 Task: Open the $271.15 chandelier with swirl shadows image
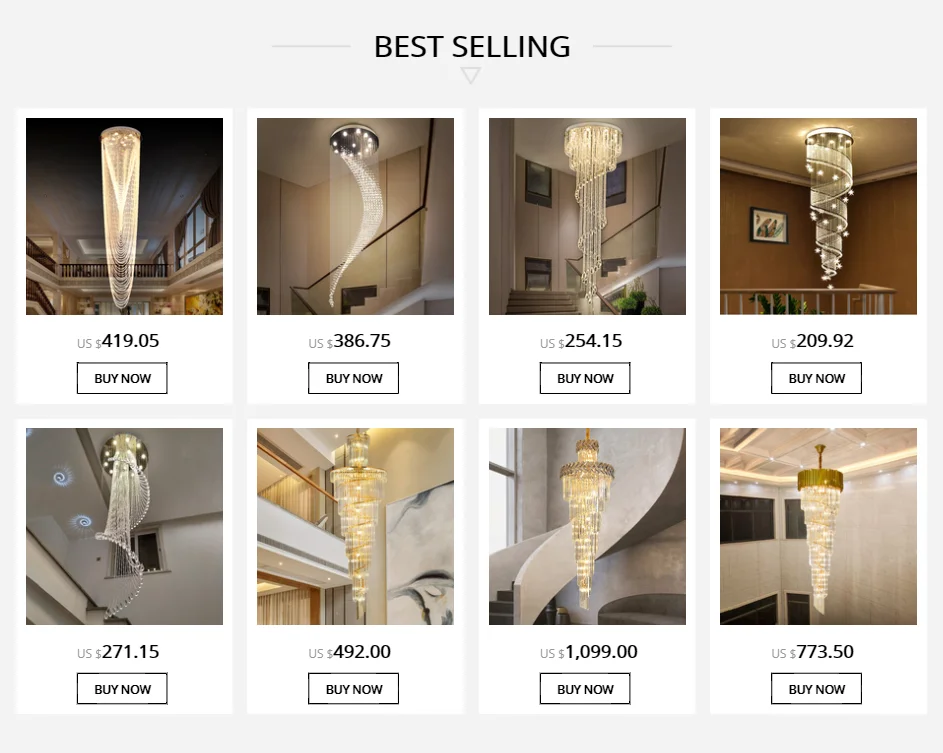point(124,526)
